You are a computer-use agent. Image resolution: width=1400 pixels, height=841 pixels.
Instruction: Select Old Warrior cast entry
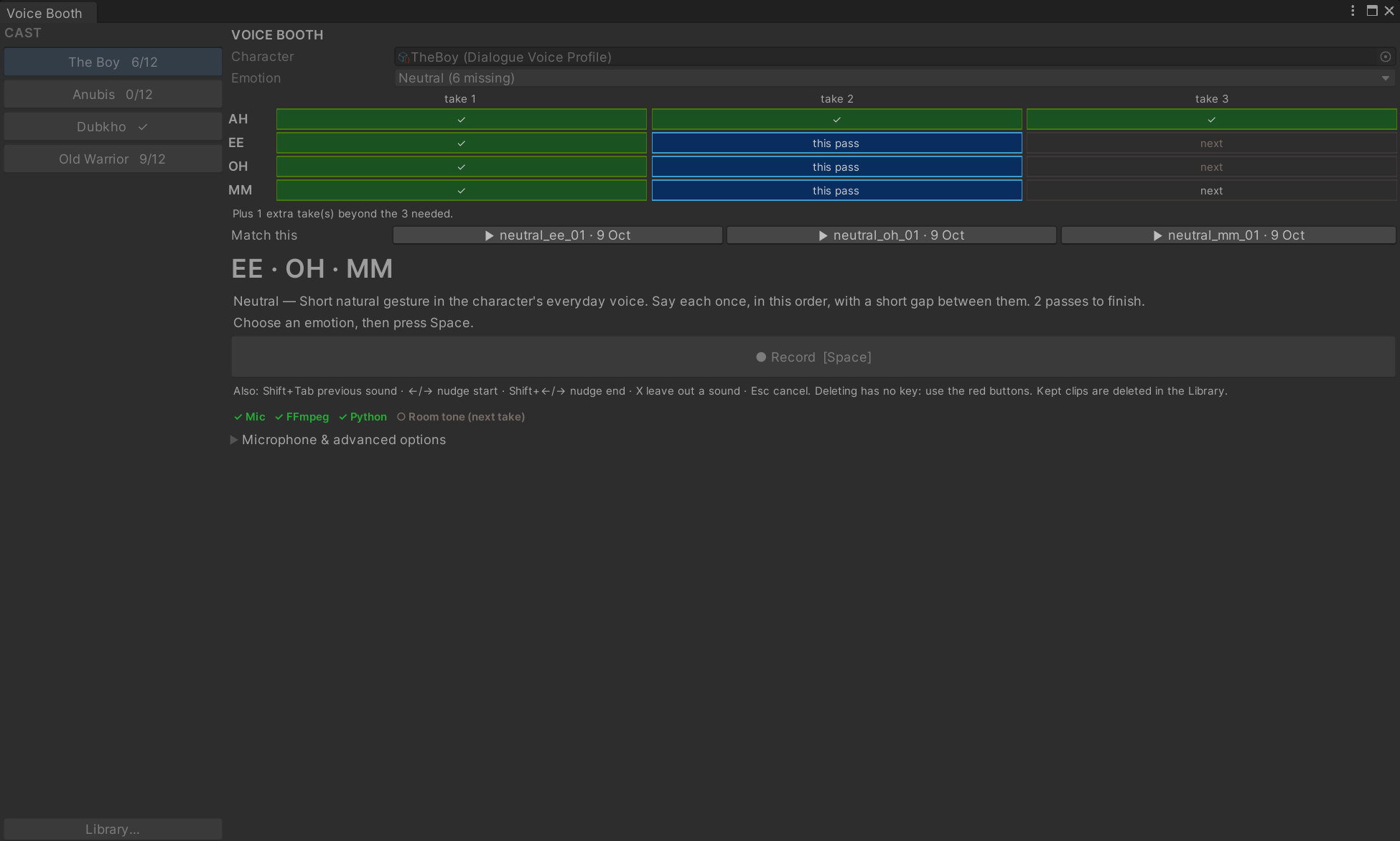pos(113,159)
